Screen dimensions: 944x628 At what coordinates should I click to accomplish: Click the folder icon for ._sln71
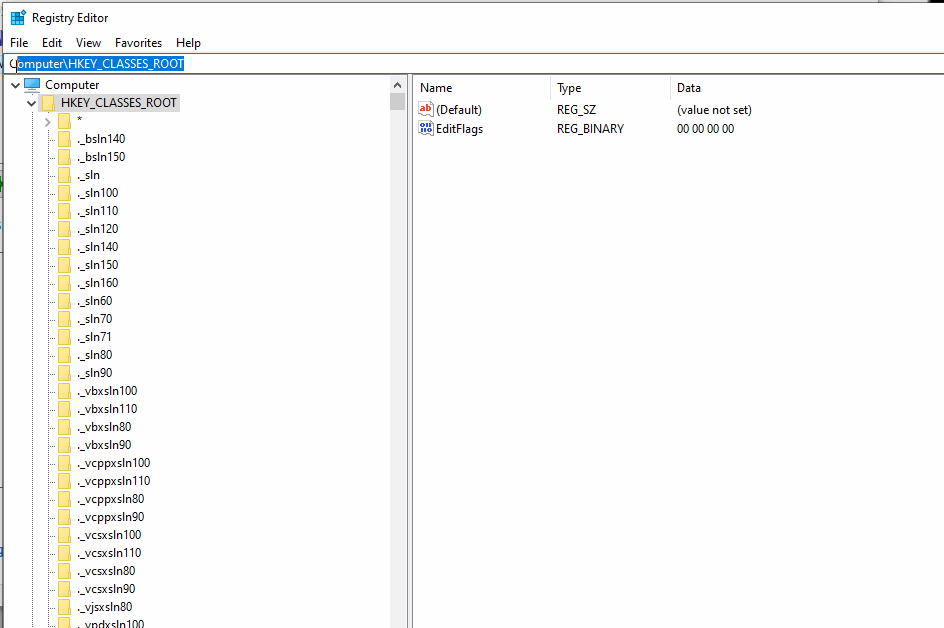tap(64, 337)
